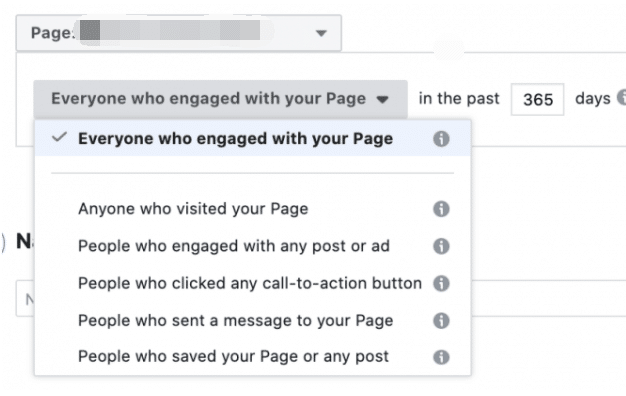
Task: Show info for 'sent a message to your Page'
Action: point(441,321)
